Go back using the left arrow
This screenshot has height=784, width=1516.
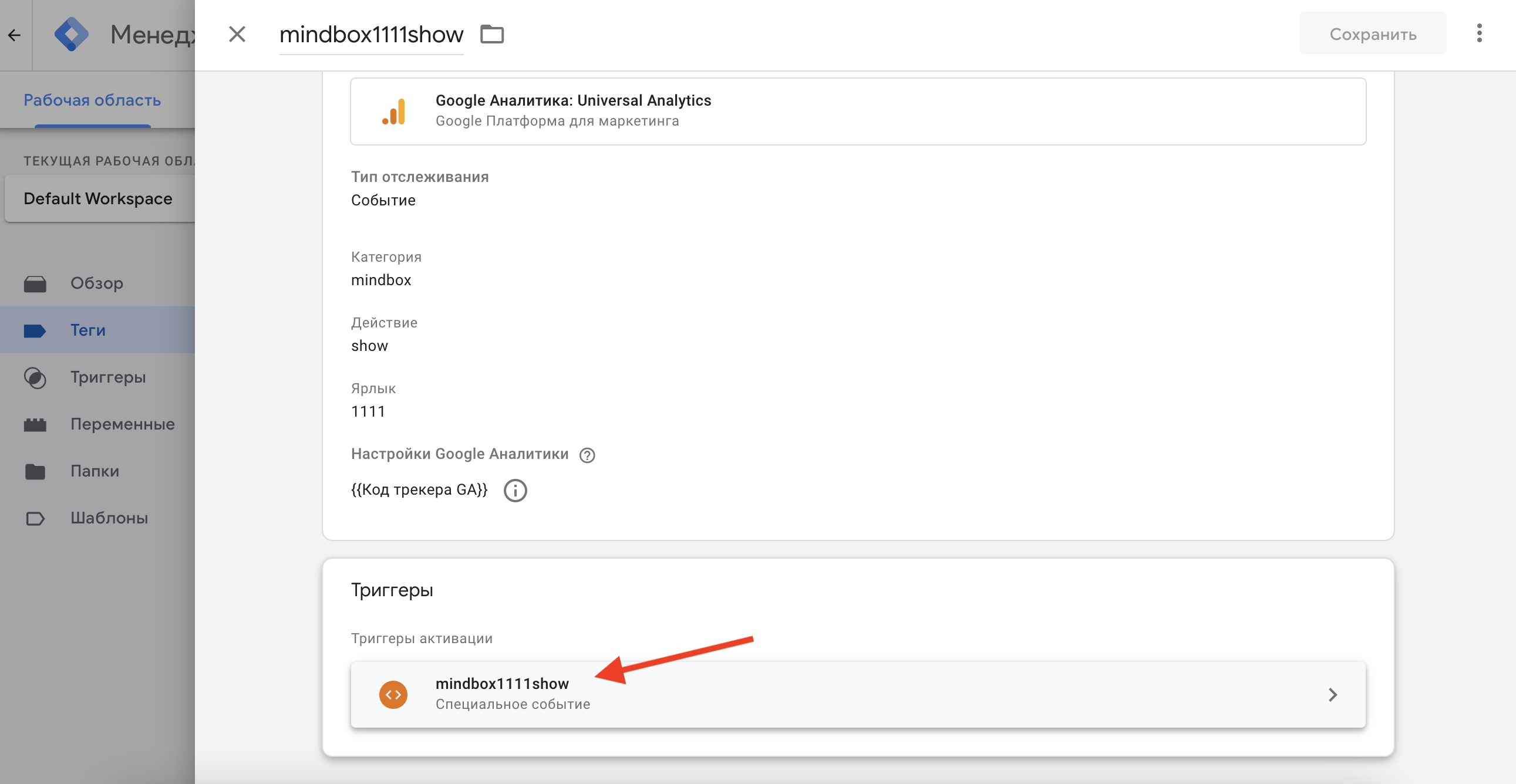[15, 35]
